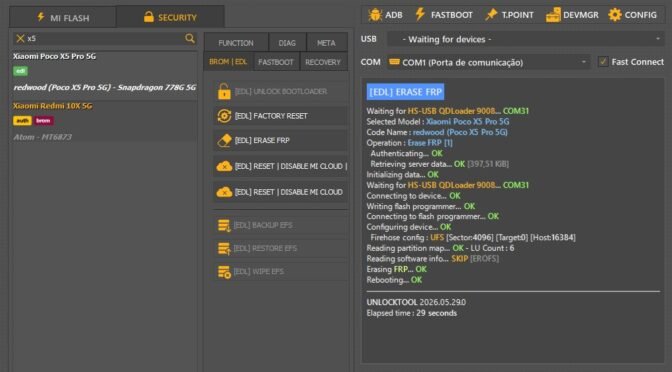Clear the search with the X icon
This screenshot has height=372, width=672.
point(20,39)
